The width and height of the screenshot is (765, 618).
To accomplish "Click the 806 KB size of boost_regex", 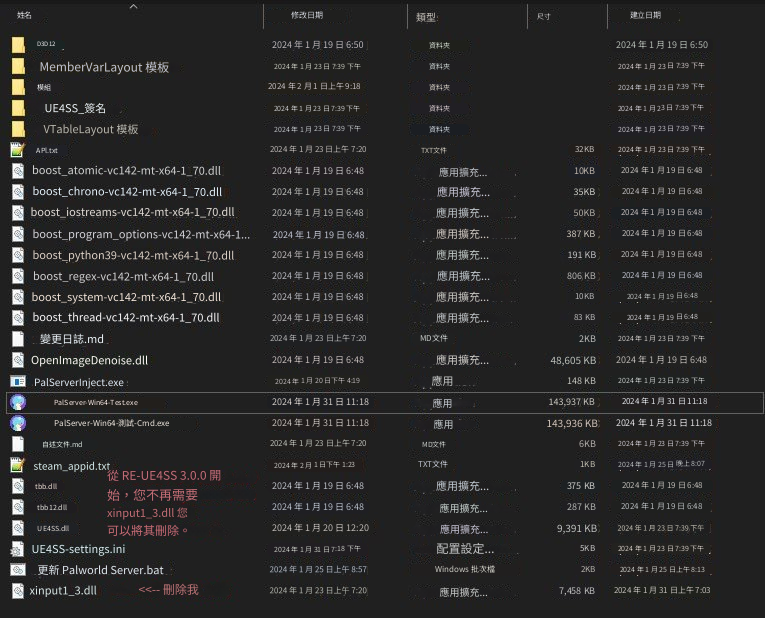I will click(581, 276).
